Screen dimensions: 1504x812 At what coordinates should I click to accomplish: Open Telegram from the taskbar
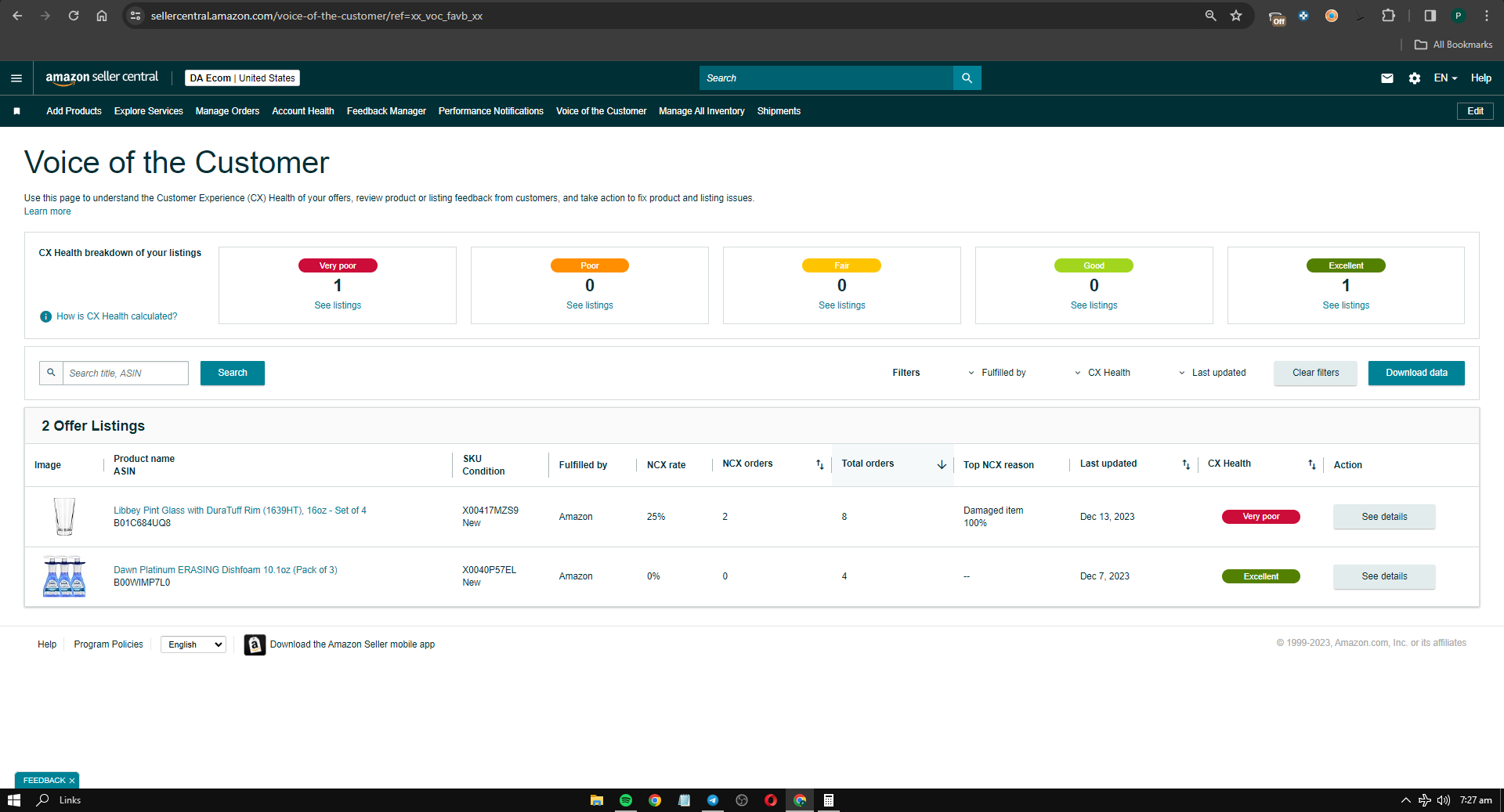(713, 800)
